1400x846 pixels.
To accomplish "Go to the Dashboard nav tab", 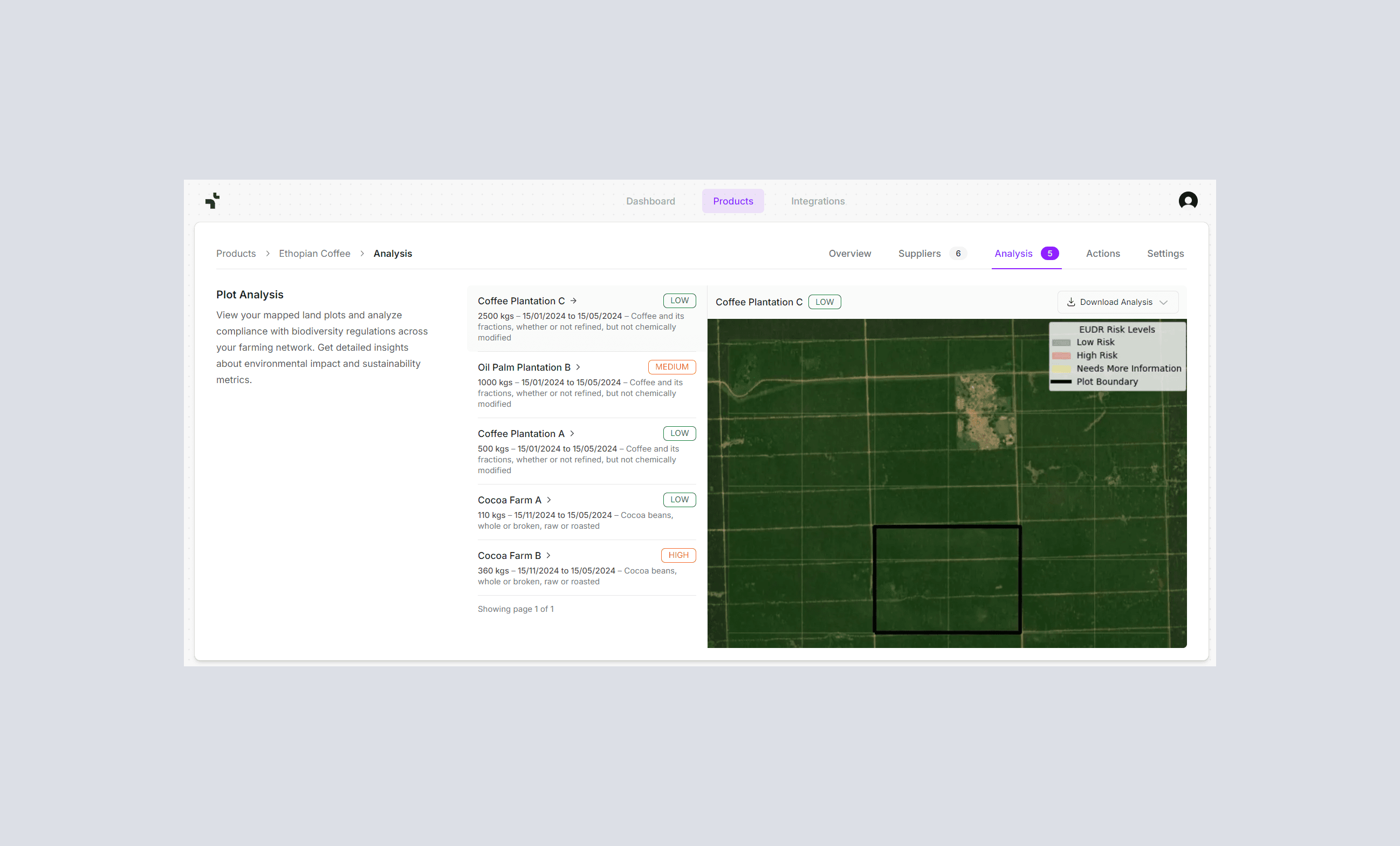I will tap(650, 201).
